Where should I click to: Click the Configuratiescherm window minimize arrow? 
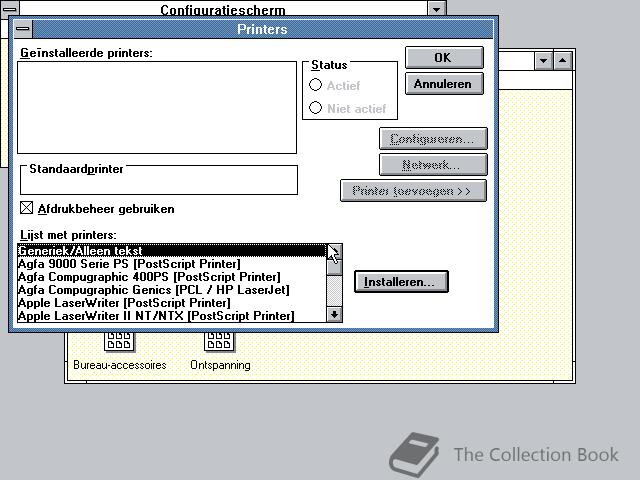[436, 8]
